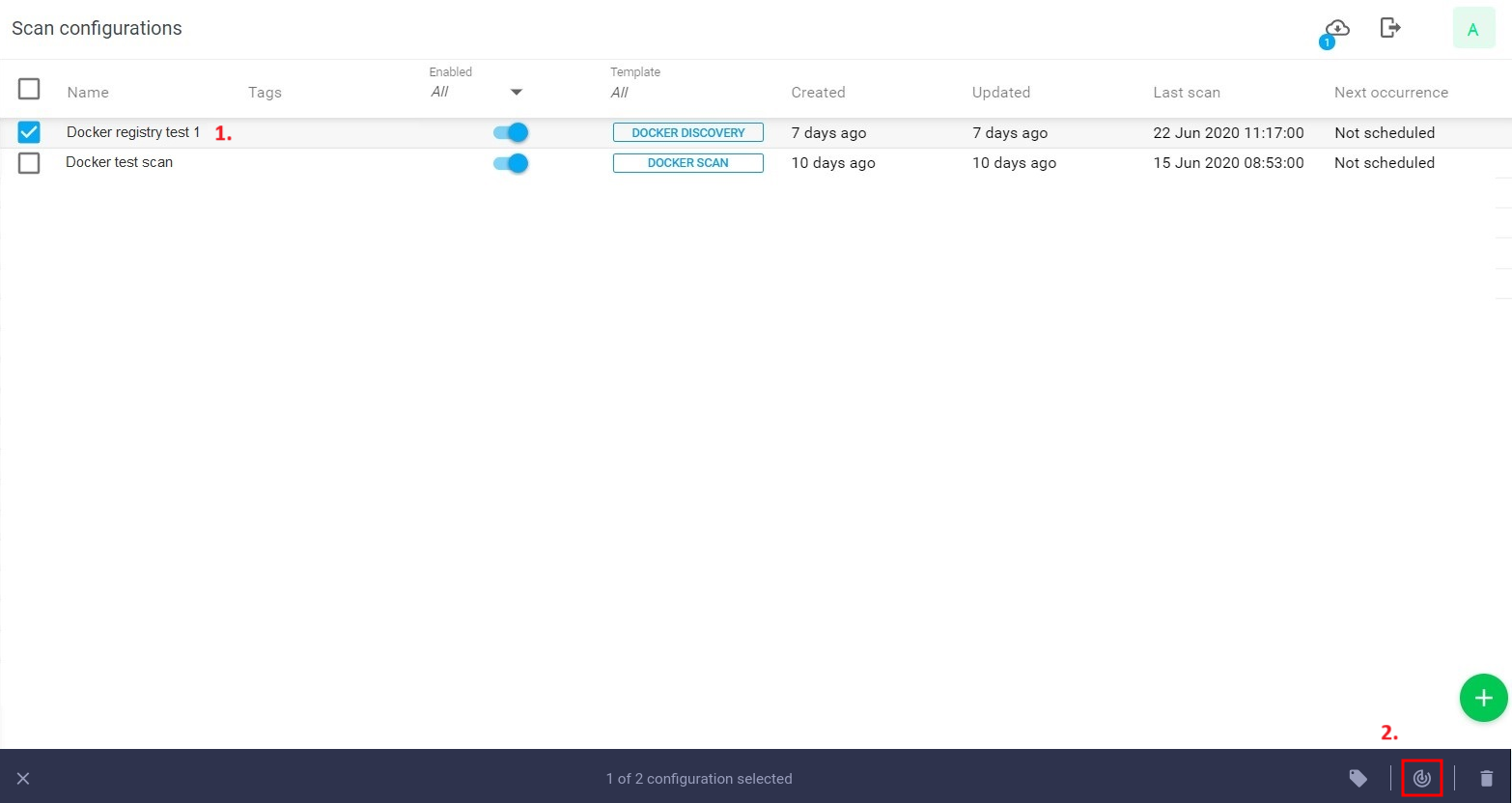Dismiss selection with the X icon
Viewport: 1512px width, 803px height.
[23, 778]
